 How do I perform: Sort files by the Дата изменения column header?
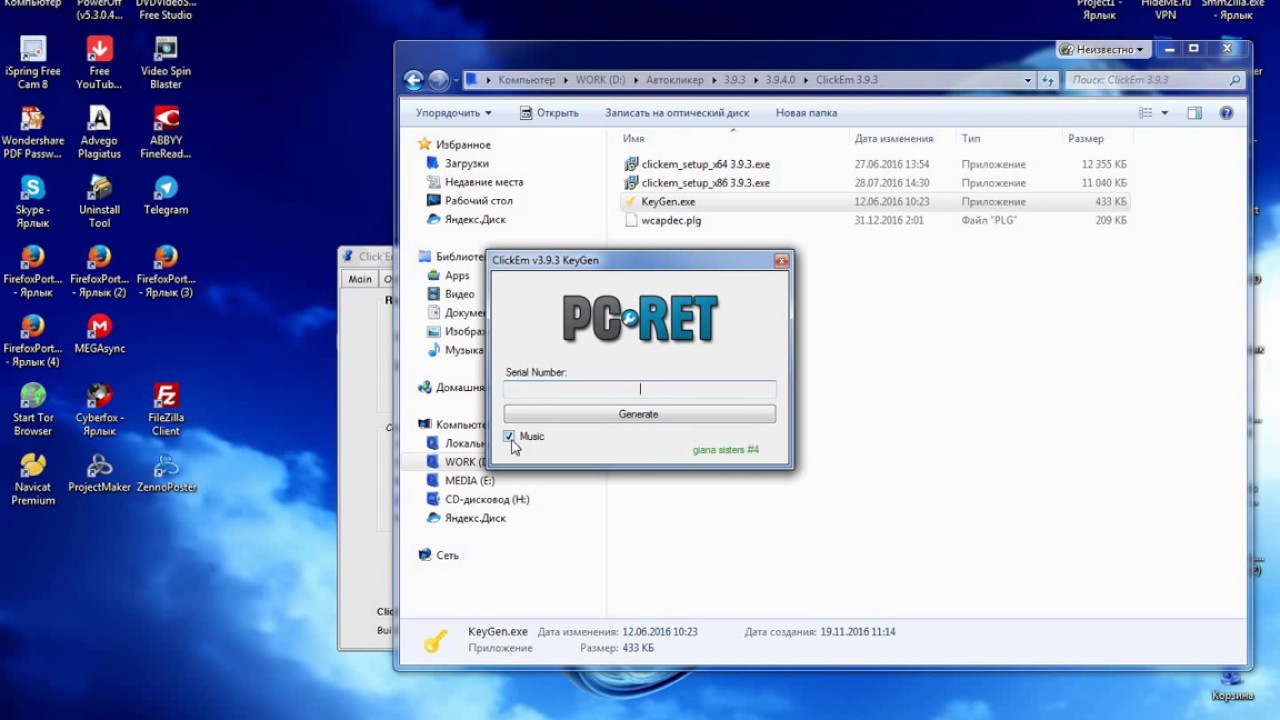tap(894, 139)
